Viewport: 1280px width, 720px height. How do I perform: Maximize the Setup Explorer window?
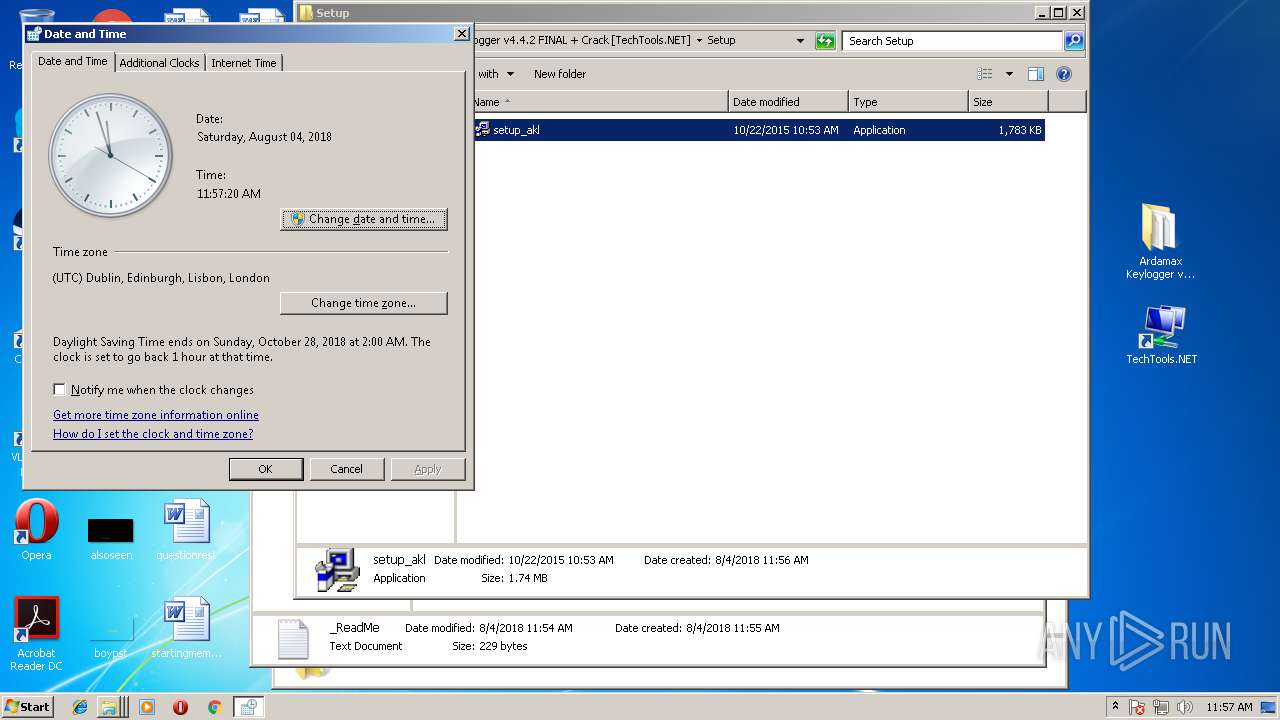pos(1058,13)
